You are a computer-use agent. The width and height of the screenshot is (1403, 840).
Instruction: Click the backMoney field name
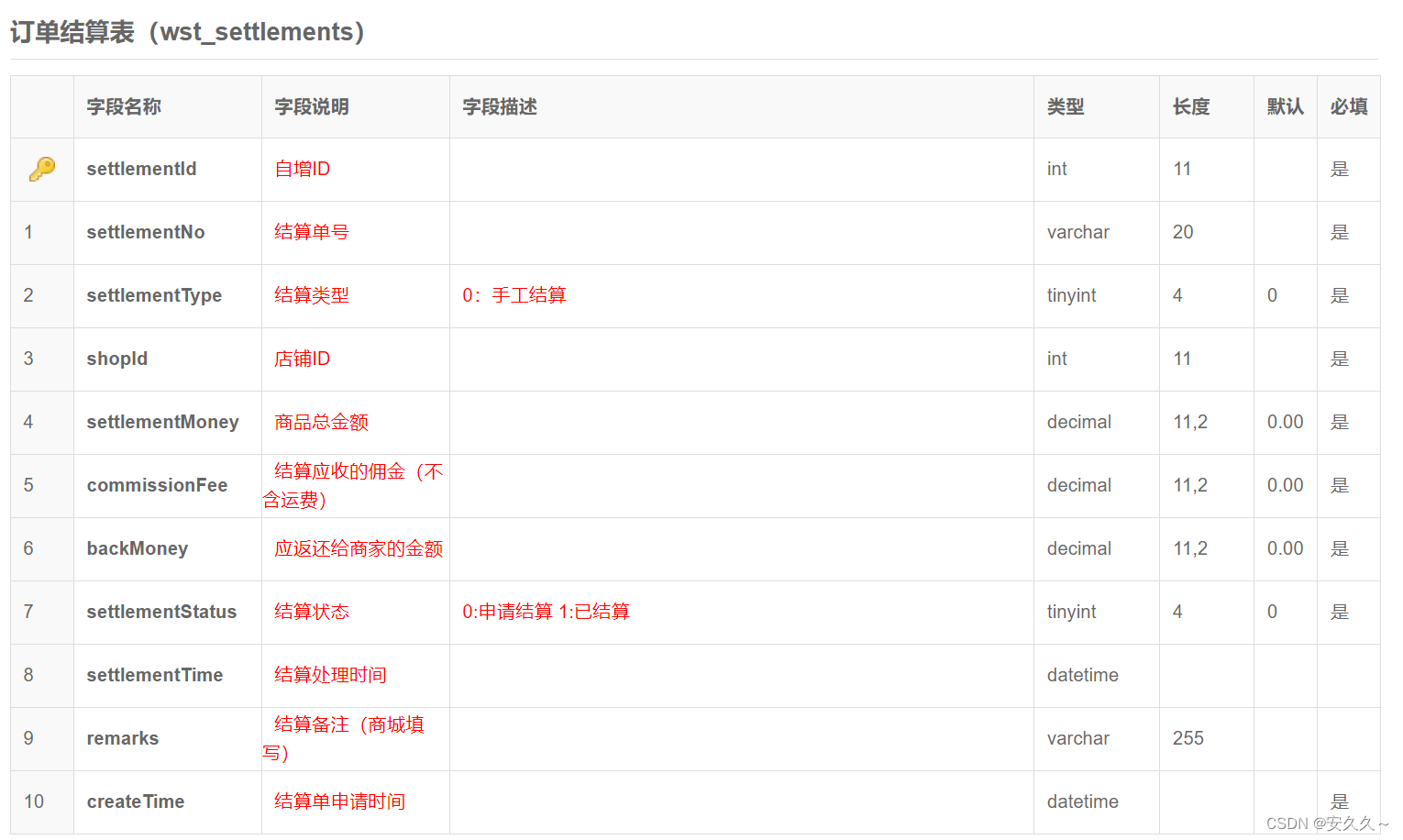pos(138,548)
